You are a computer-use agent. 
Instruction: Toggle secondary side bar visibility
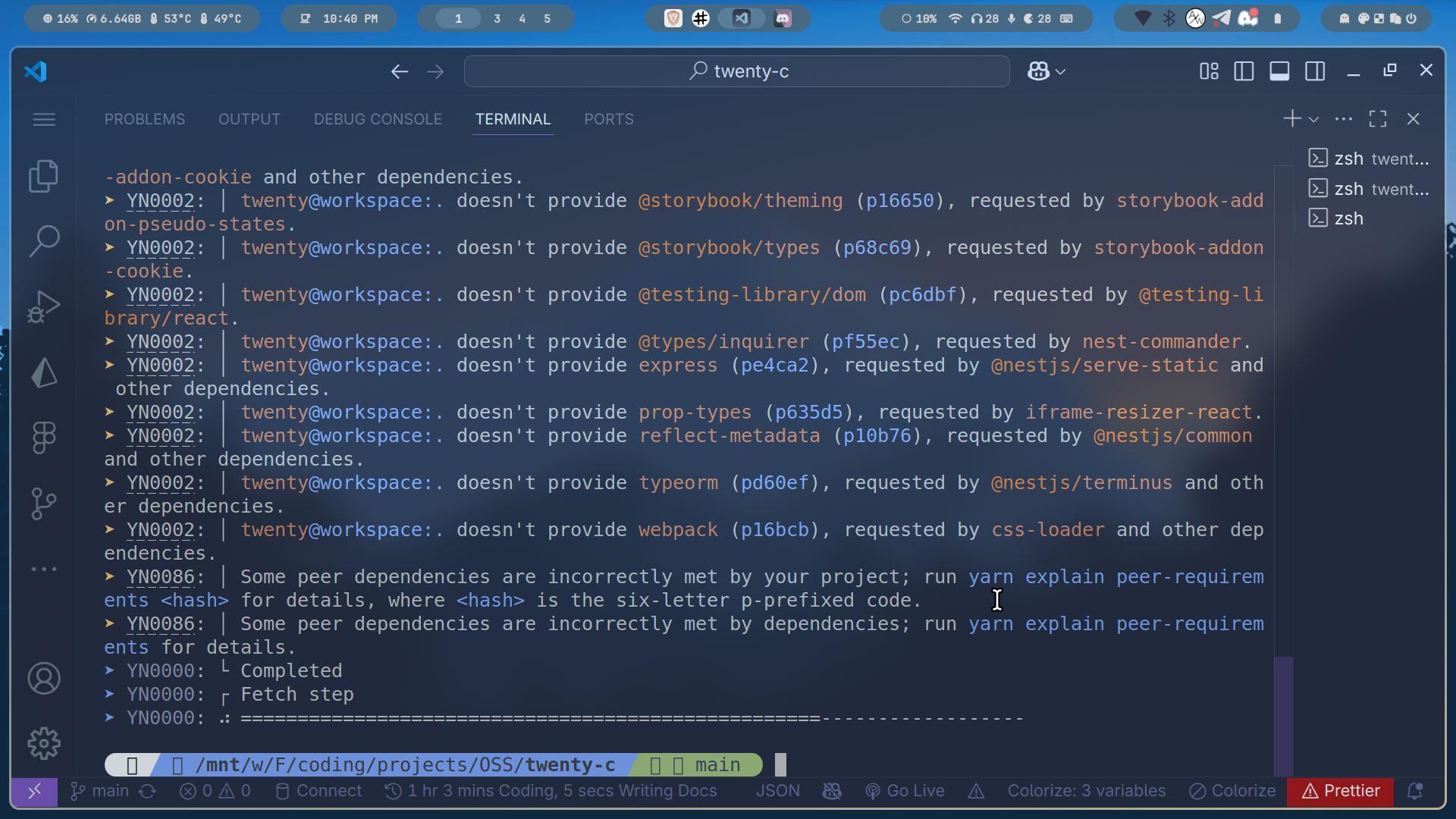click(1315, 71)
